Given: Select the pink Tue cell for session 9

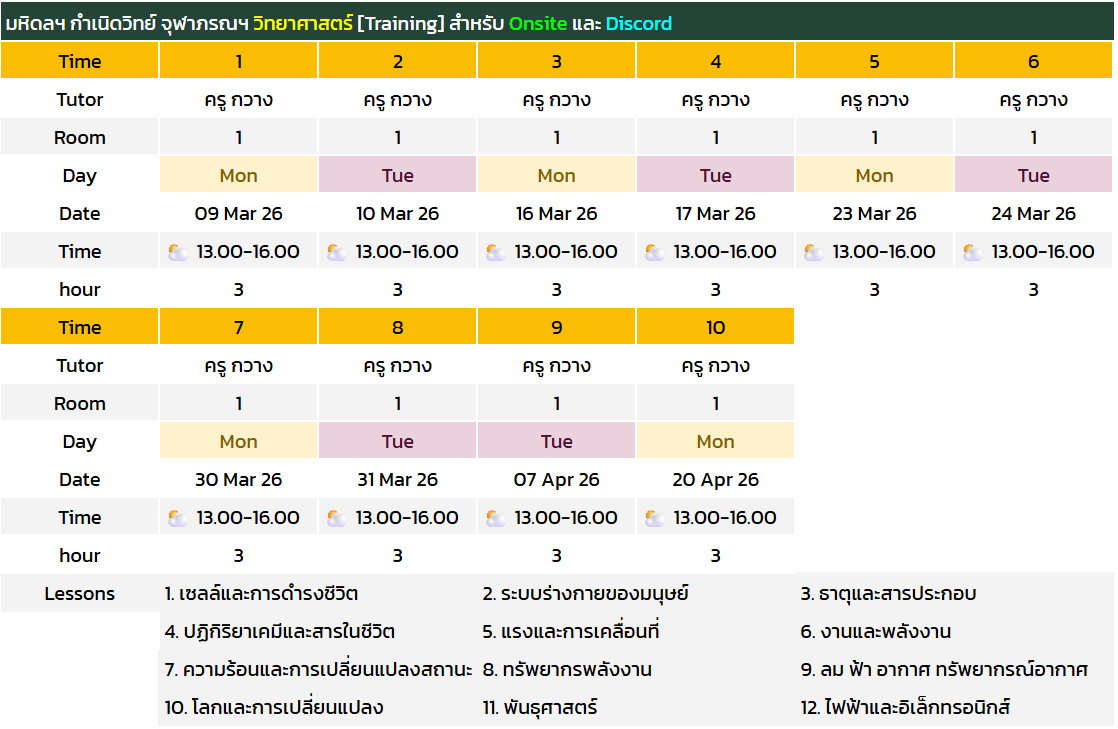Looking at the screenshot, I should 556,442.
